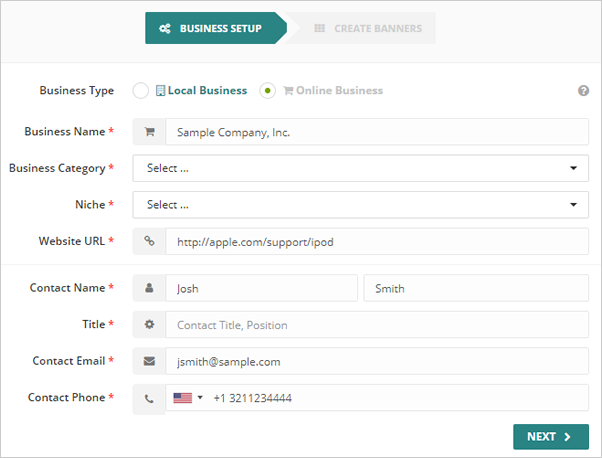Click the person icon beside Contact Name

pos(149,288)
